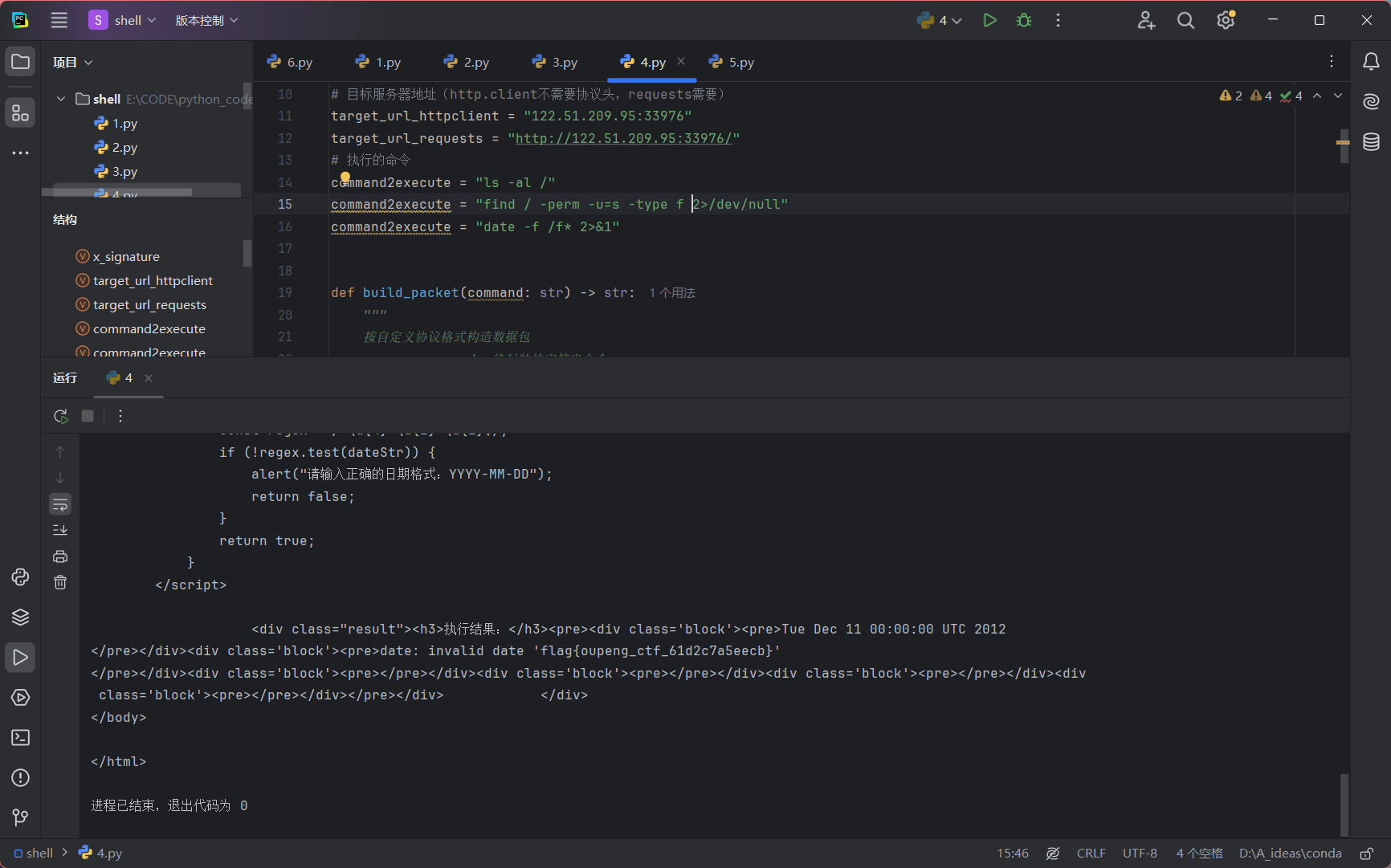Open editor tab options menu
This screenshot has height=868, width=1391.
point(1331,62)
